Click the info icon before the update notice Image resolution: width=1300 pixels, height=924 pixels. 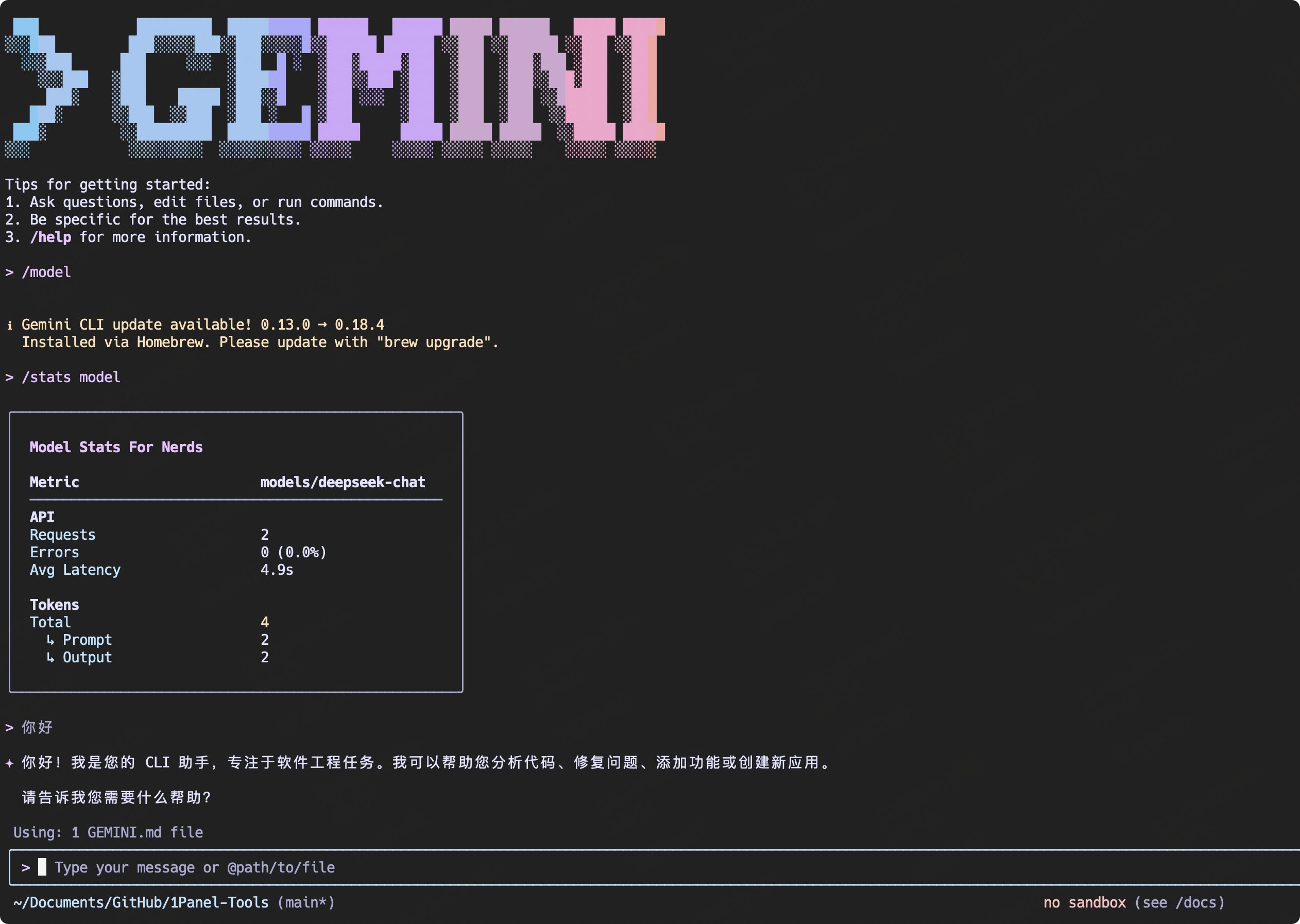pos(9,325)
